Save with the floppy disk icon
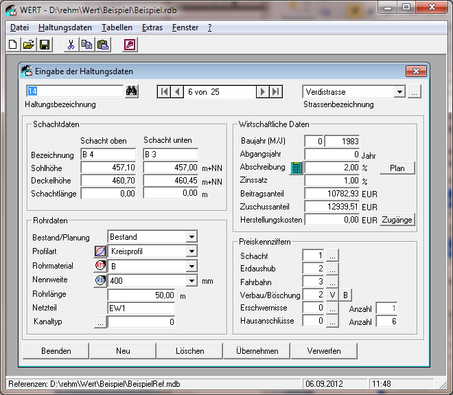The height and width of the screenshot is (395, 453). (x=44, y=44)
